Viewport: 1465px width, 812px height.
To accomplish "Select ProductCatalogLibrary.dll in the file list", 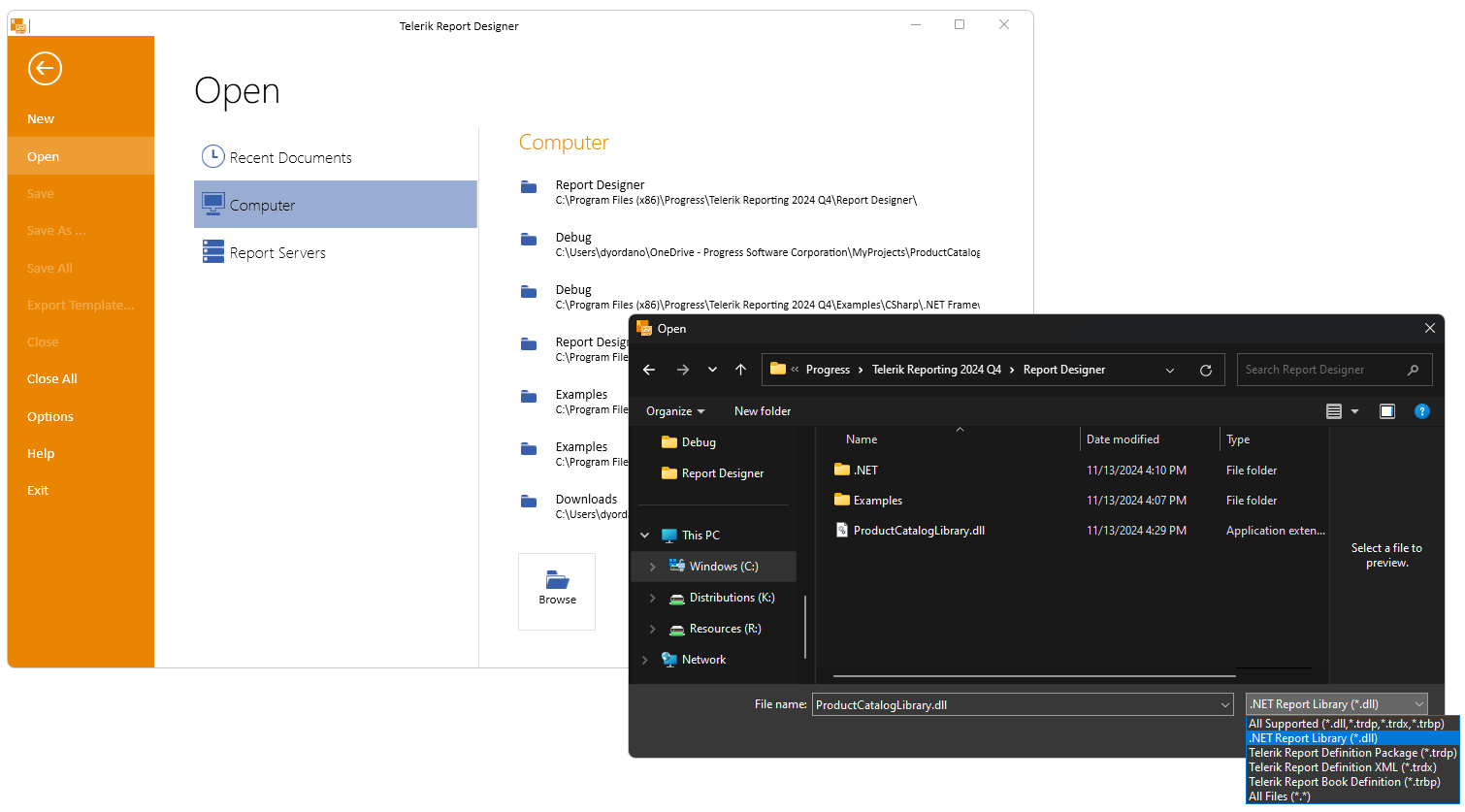I will [918, 530].
